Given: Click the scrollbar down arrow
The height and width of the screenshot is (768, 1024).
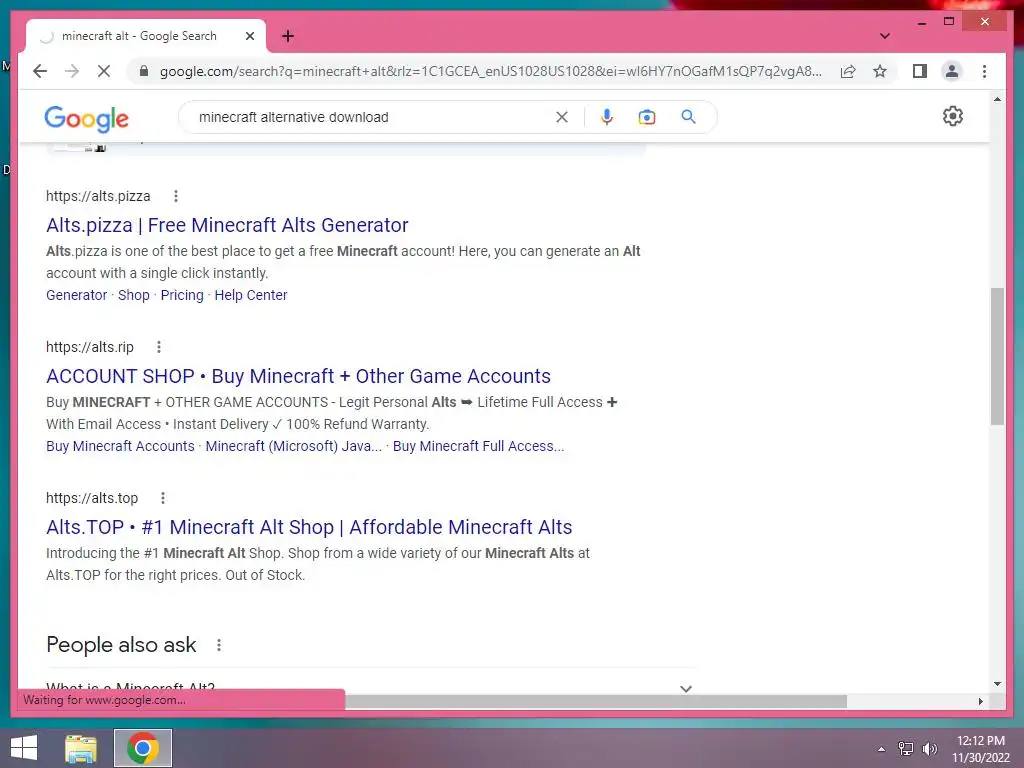Looking at the screenshot, I should (997, 684).
